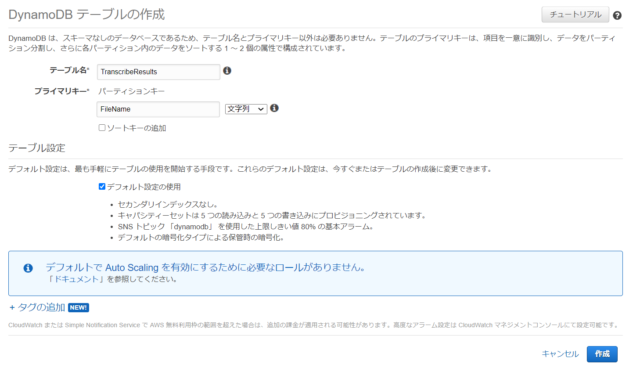Screen dimensions: 640x372
Task: Show info icon next to table name field
Action: [x=227, y=71]
